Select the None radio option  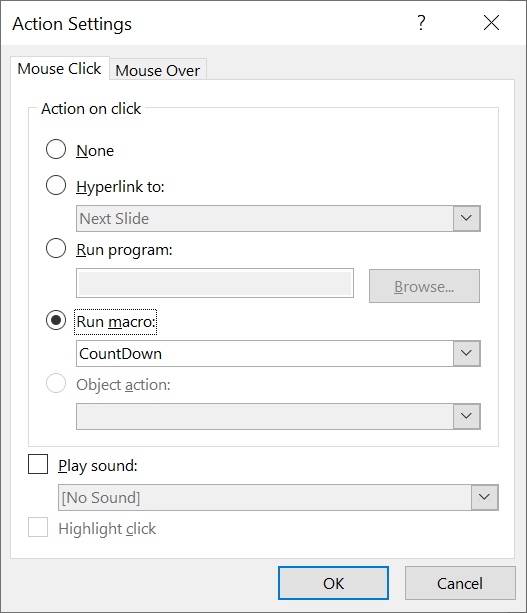coord(56,149)
